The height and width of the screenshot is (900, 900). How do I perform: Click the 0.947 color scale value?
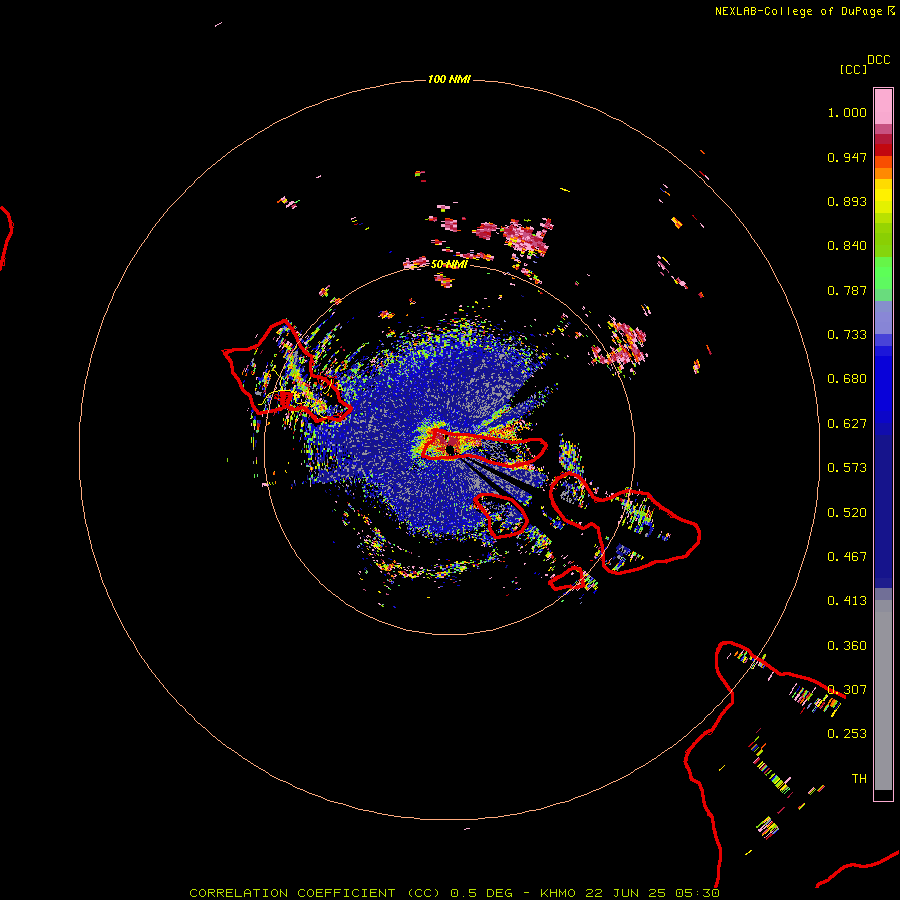pos(847,157)
